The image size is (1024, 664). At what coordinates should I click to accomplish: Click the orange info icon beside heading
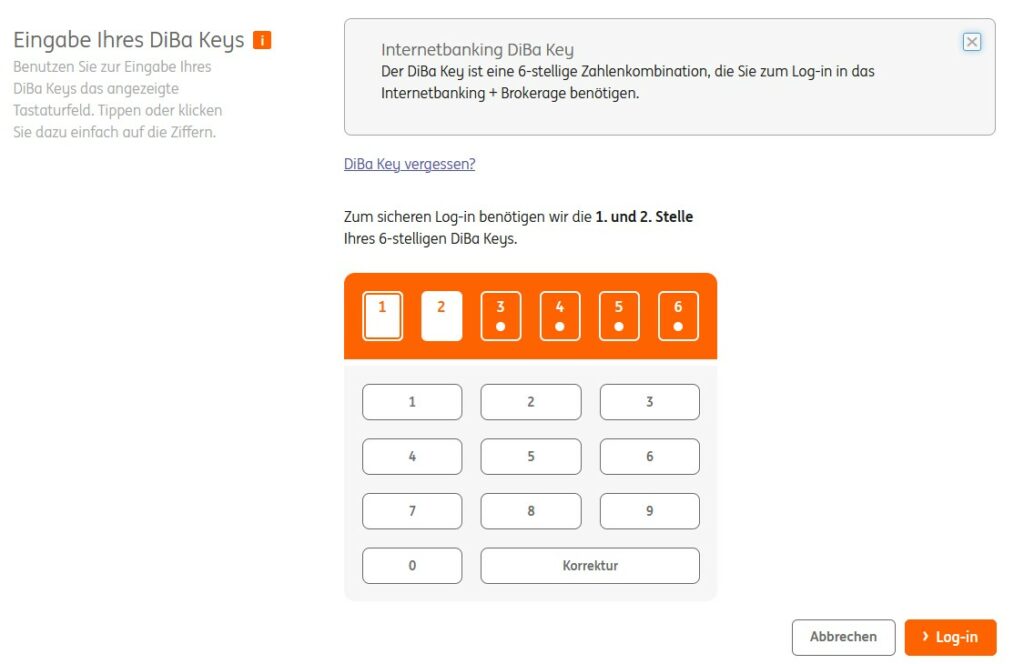tap(262, 40)
